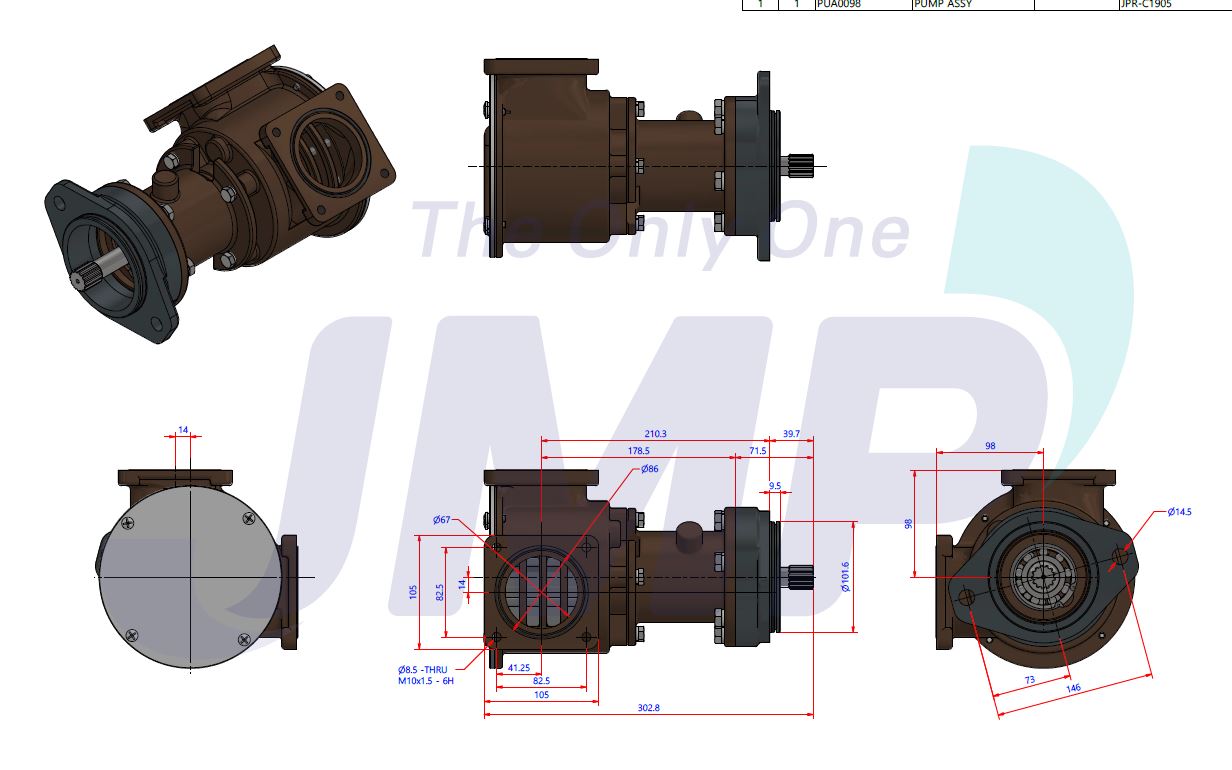Screen dimensions: 1232x770
Task: Click the 71.5 dimension label
Action: point(758,451)
